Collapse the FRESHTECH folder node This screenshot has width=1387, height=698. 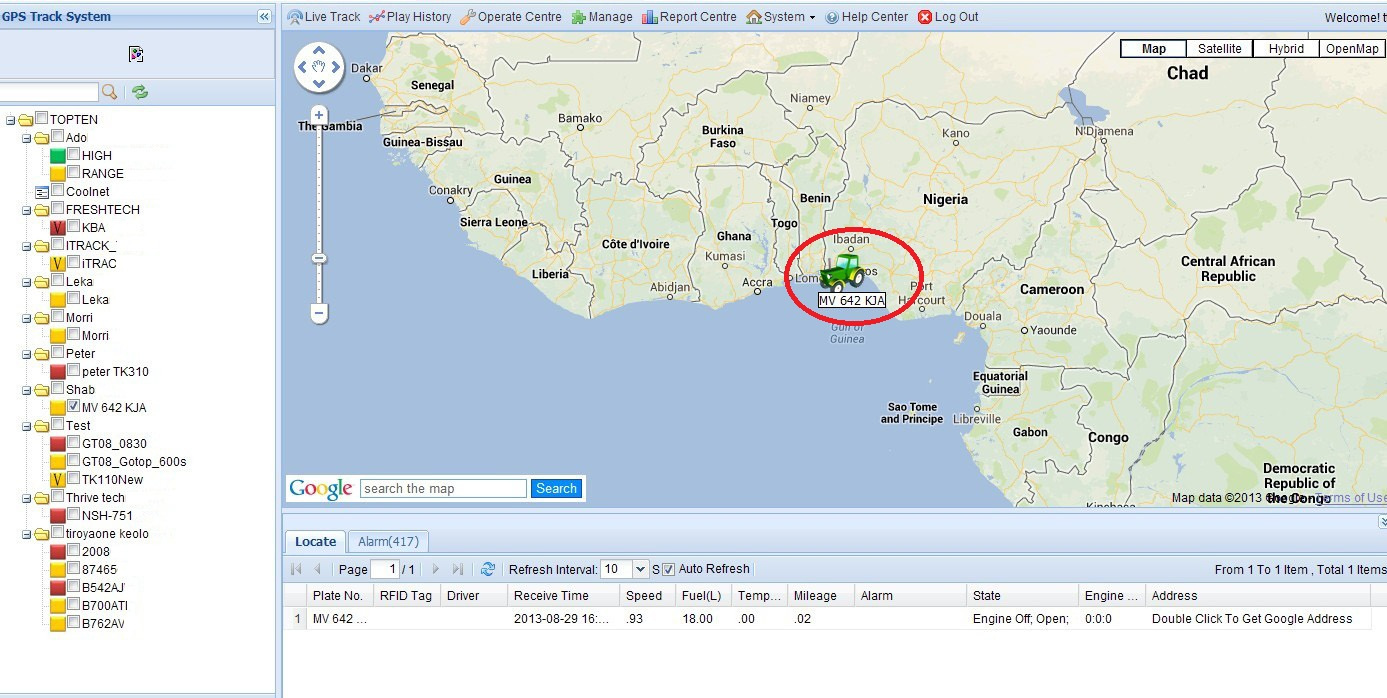tap(26, 210)
